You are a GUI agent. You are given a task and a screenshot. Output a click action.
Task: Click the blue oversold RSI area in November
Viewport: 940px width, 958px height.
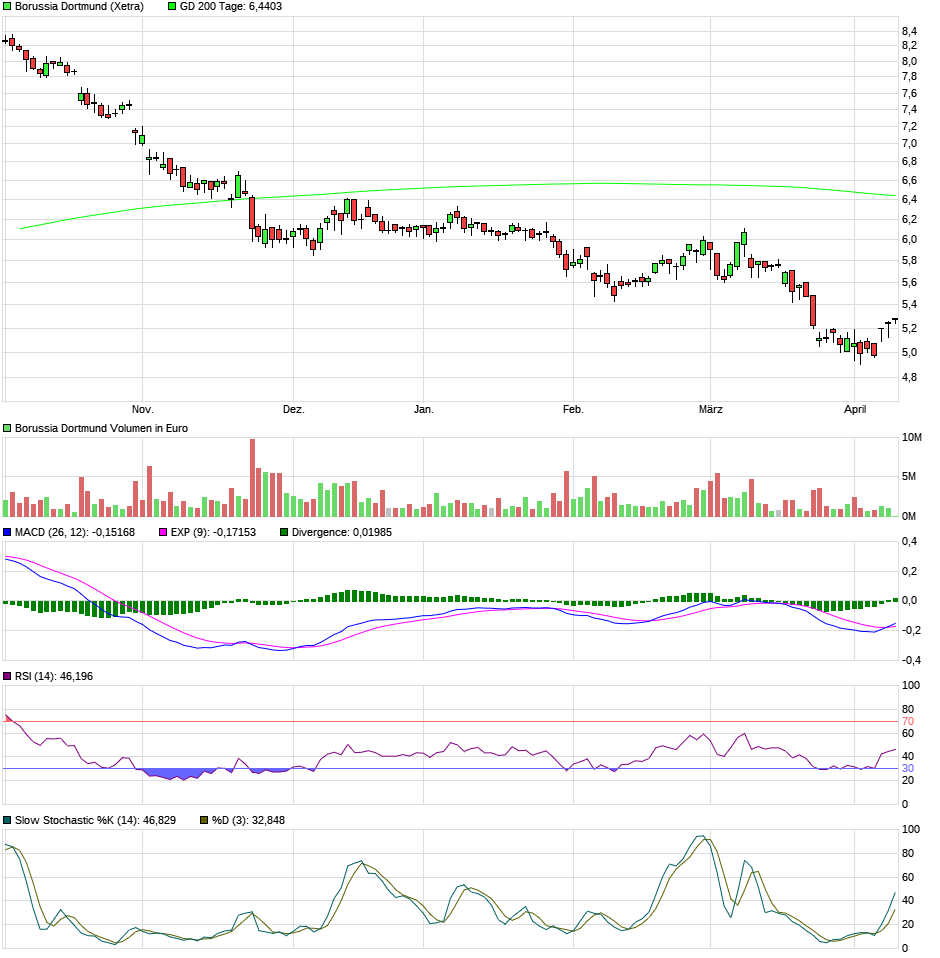coord(177,773)
